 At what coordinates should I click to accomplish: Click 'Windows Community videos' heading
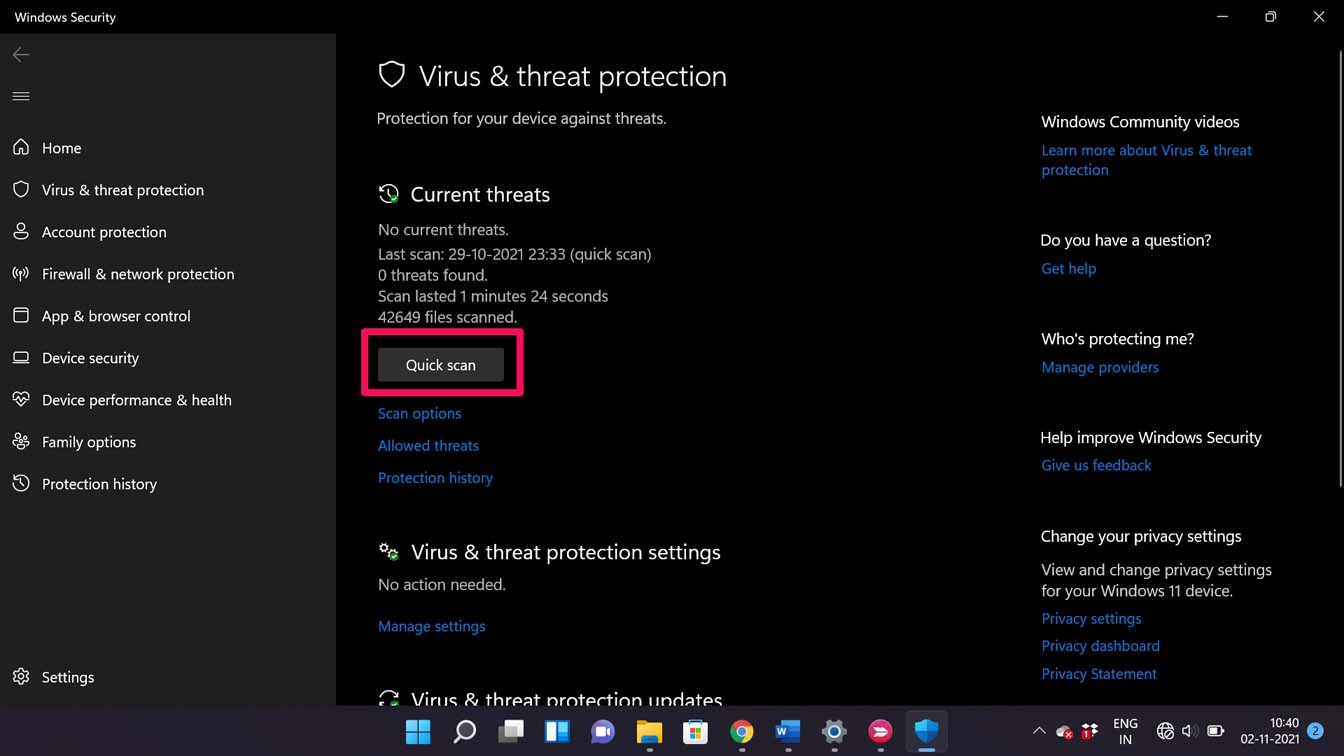click(x=1140, y=122)
